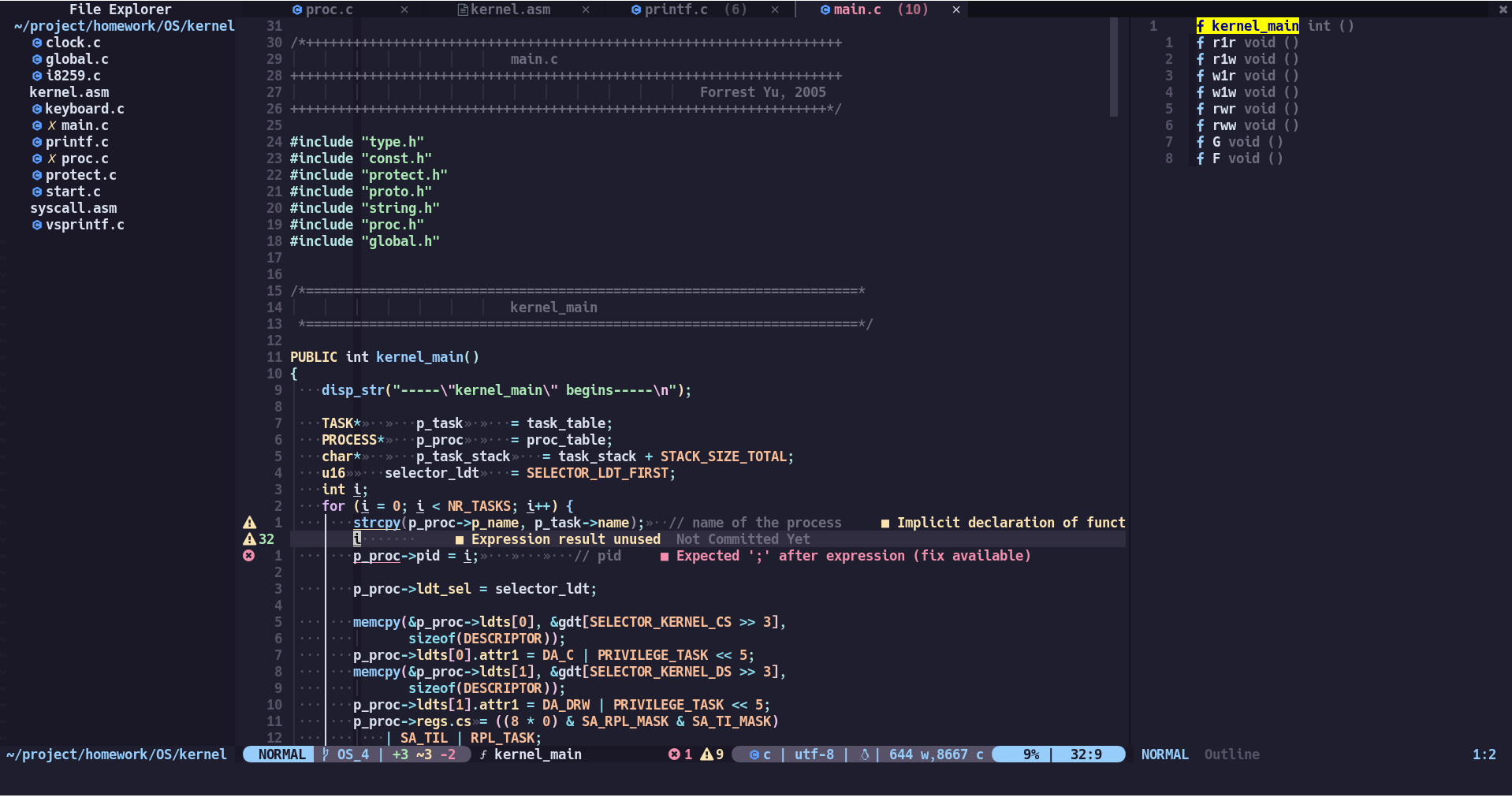This screenshot has height=801, width=1512.
Task: Click the C file icon beside global.c
Action: pos(37,59)
